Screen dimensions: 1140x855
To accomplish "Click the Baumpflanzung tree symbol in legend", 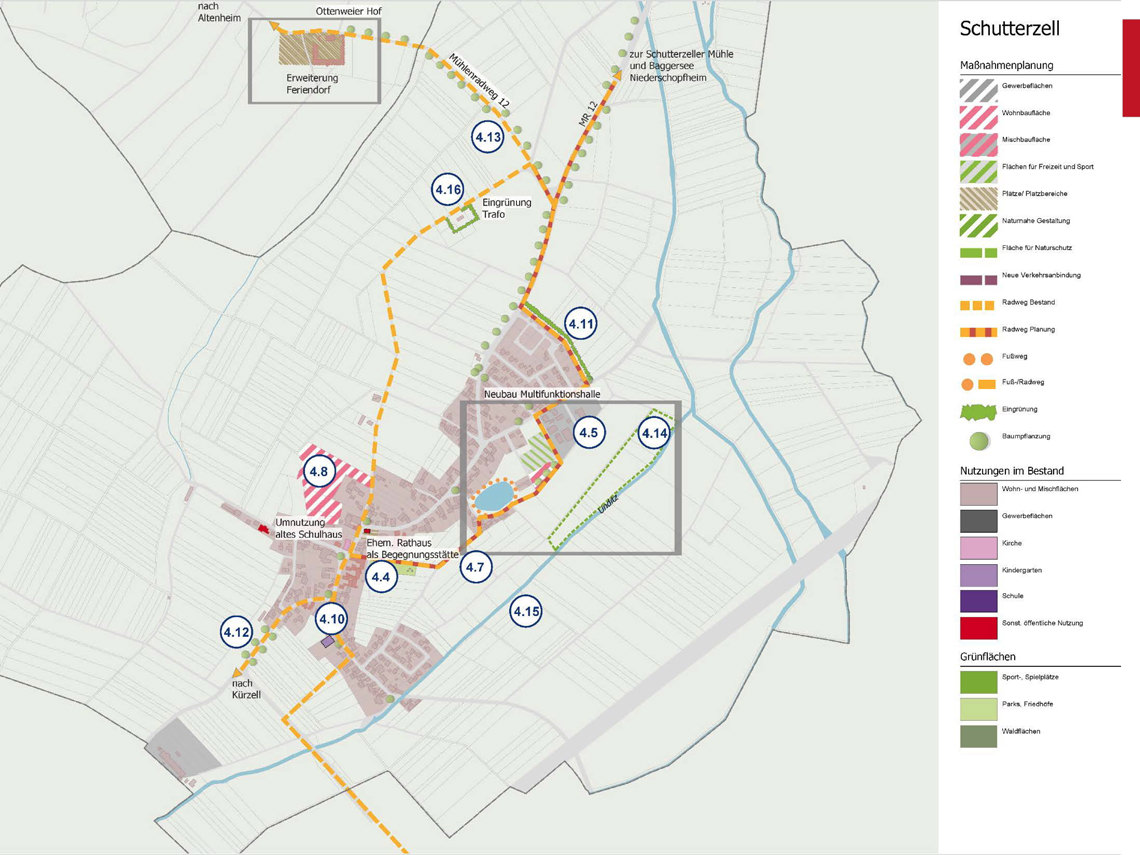I will click(980, 438).
